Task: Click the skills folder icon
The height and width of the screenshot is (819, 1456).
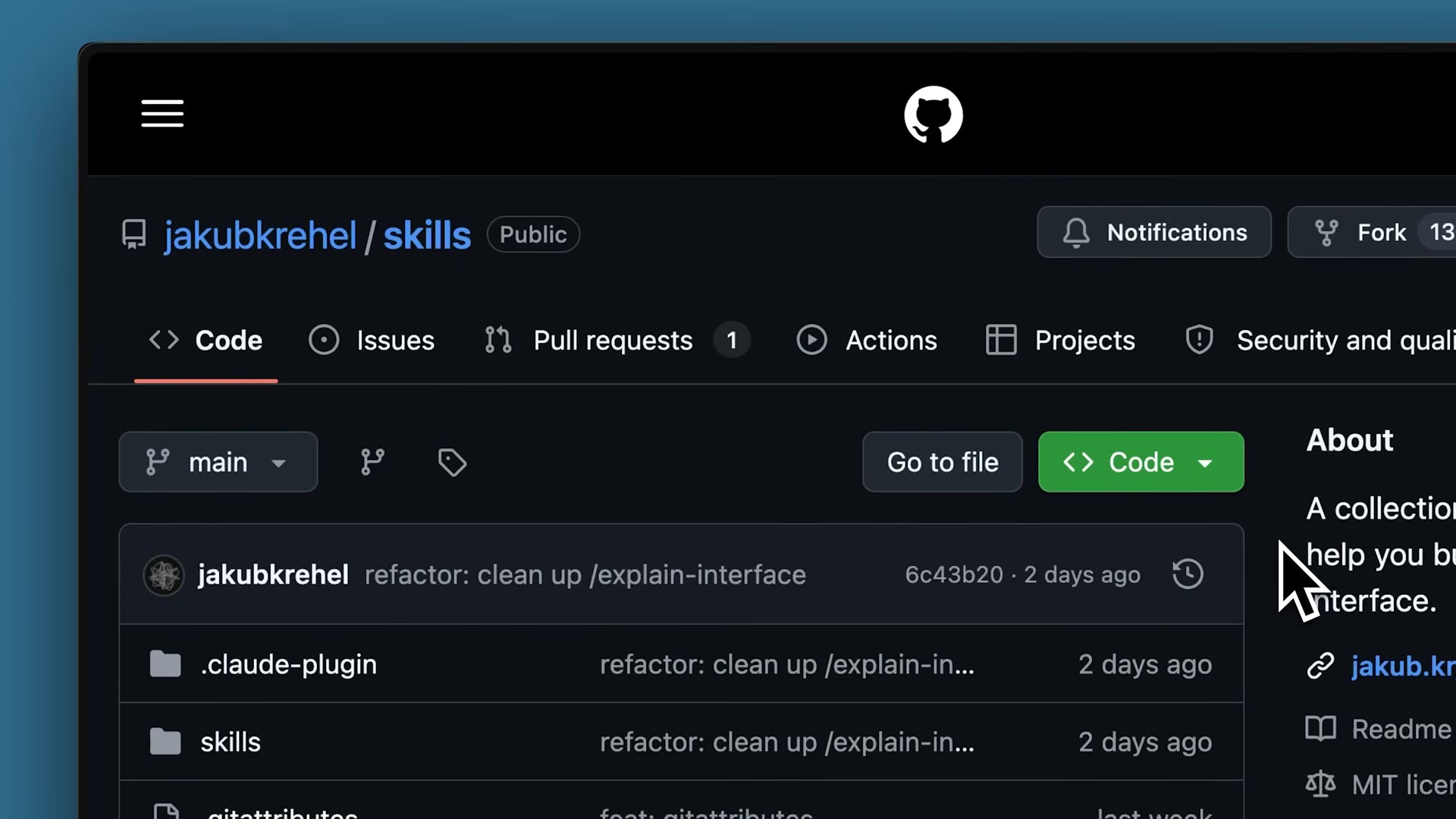Action: pos(165,742)
